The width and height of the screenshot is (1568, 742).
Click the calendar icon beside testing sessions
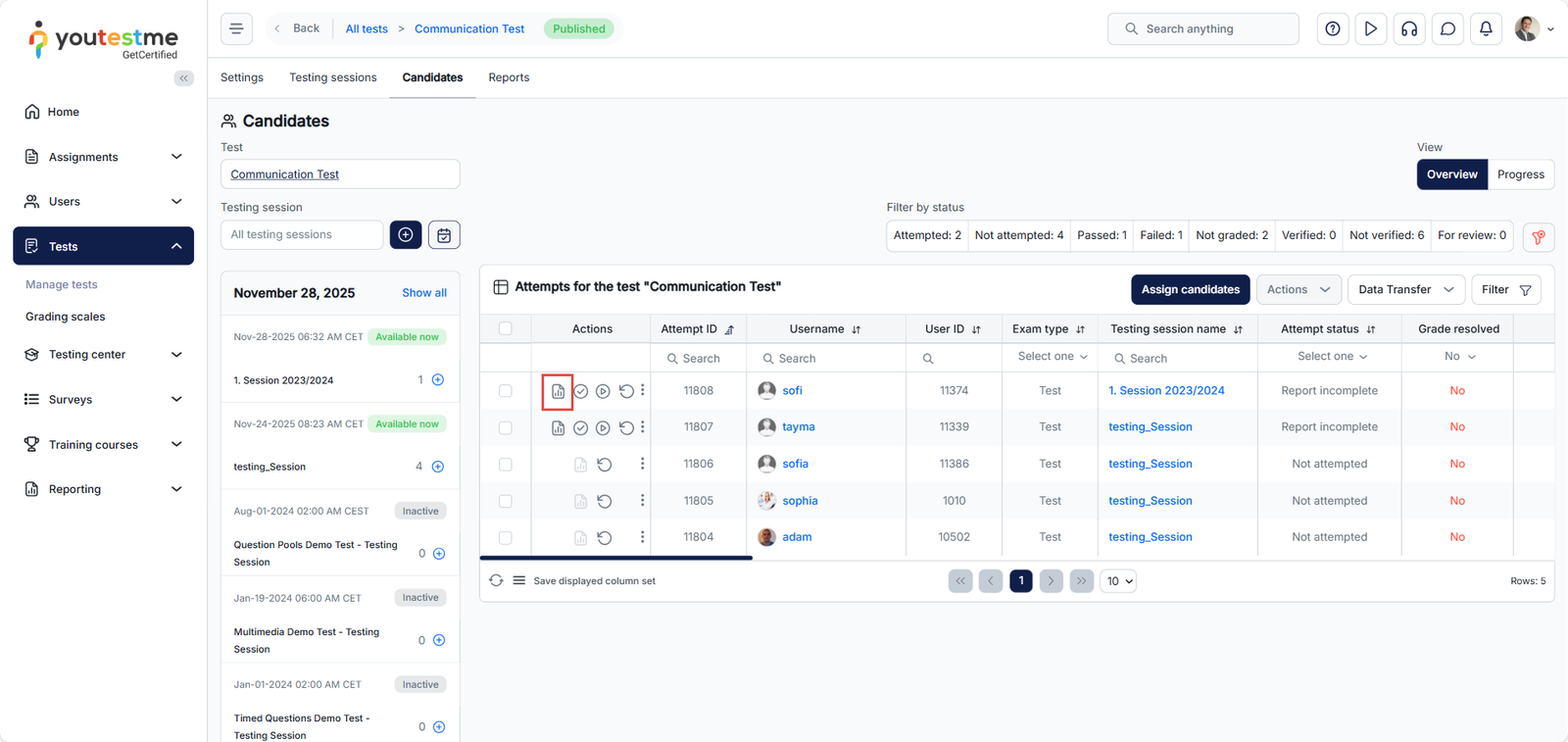444,235
